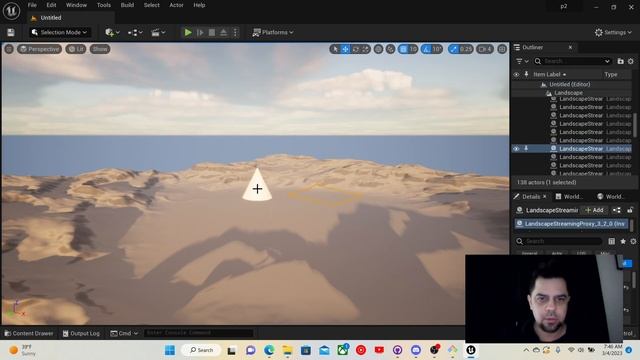640x360 pixels.
Task: Switch to the second World tab with the globe icon
Action: [x=610, y=197]
